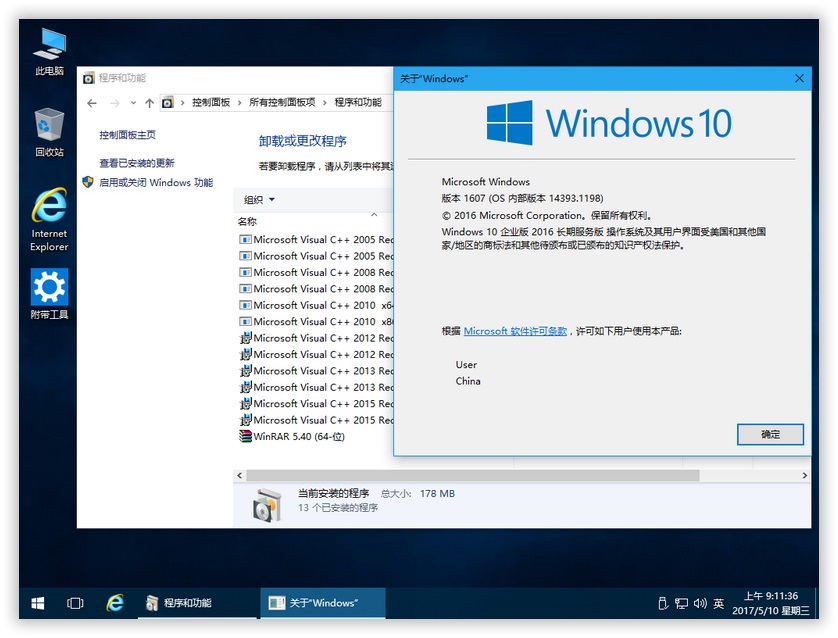The image size is (838, 638).
Task: Open 查看已安装的更新 link
Action: [x=137, y=163]
